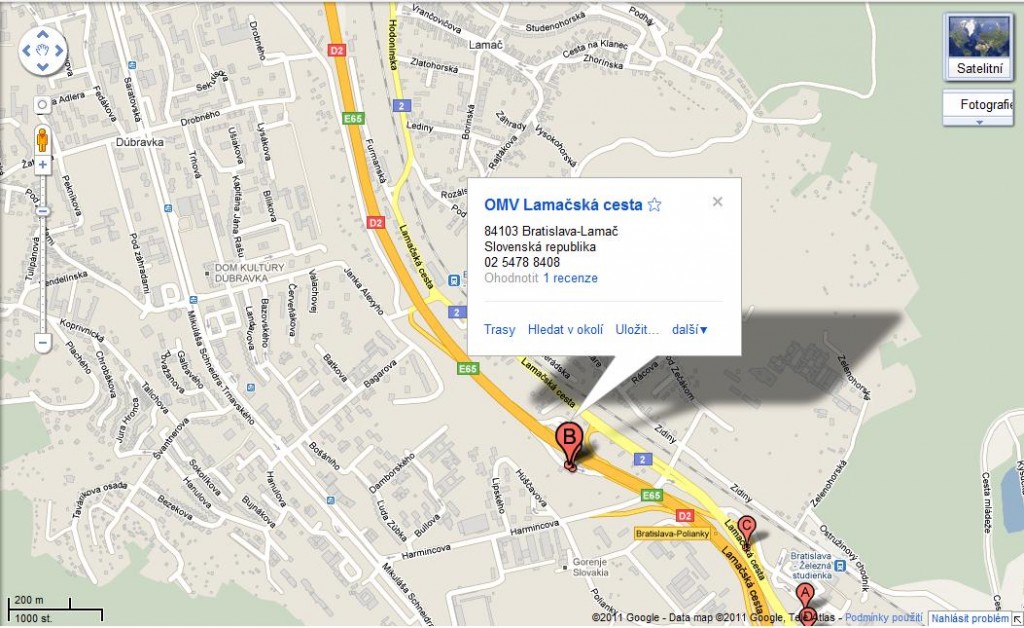Click the zoom slider handle
The height and width of the screenshot is (628, 1024).
click(42, 212)
